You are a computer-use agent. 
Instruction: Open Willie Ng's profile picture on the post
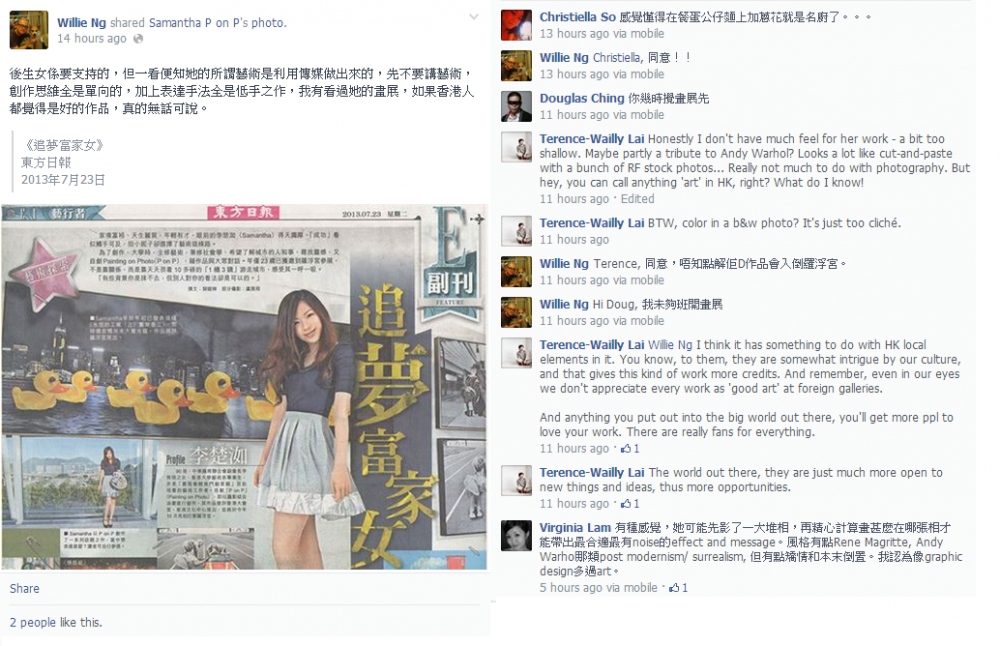[29, 29]
